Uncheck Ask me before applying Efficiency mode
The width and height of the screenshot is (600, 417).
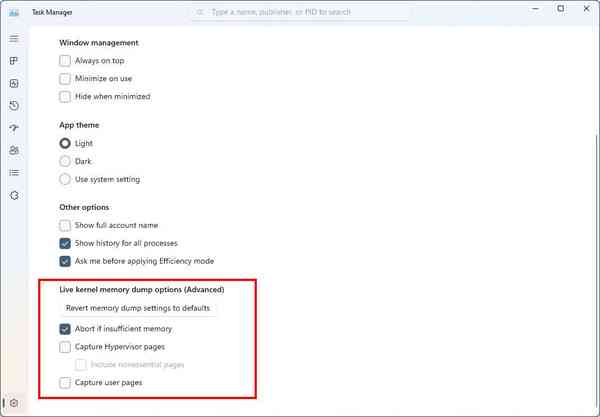pyautogui.click(x=65, y=261)
